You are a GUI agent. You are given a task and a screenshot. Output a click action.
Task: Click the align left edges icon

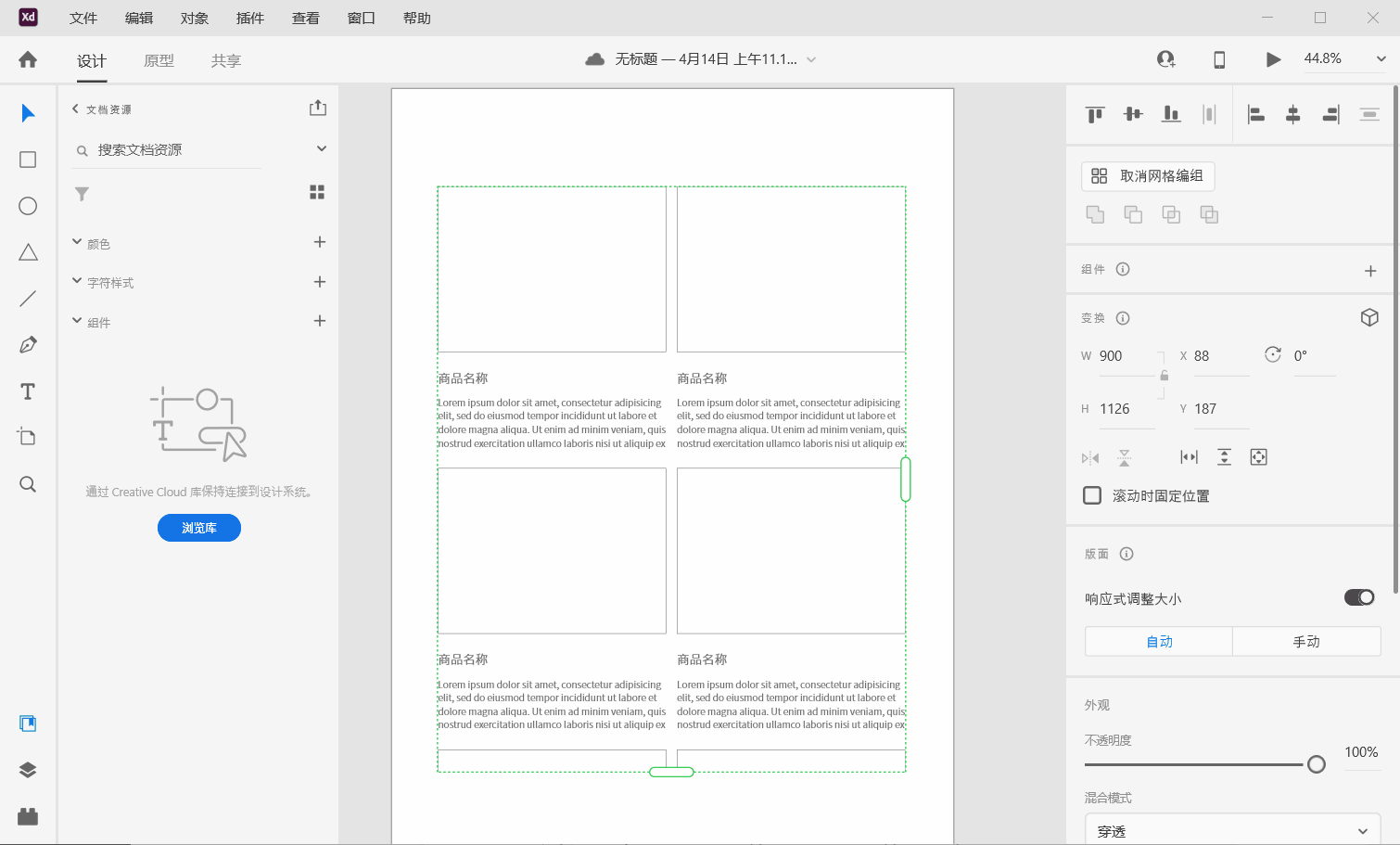point(1256,113)
